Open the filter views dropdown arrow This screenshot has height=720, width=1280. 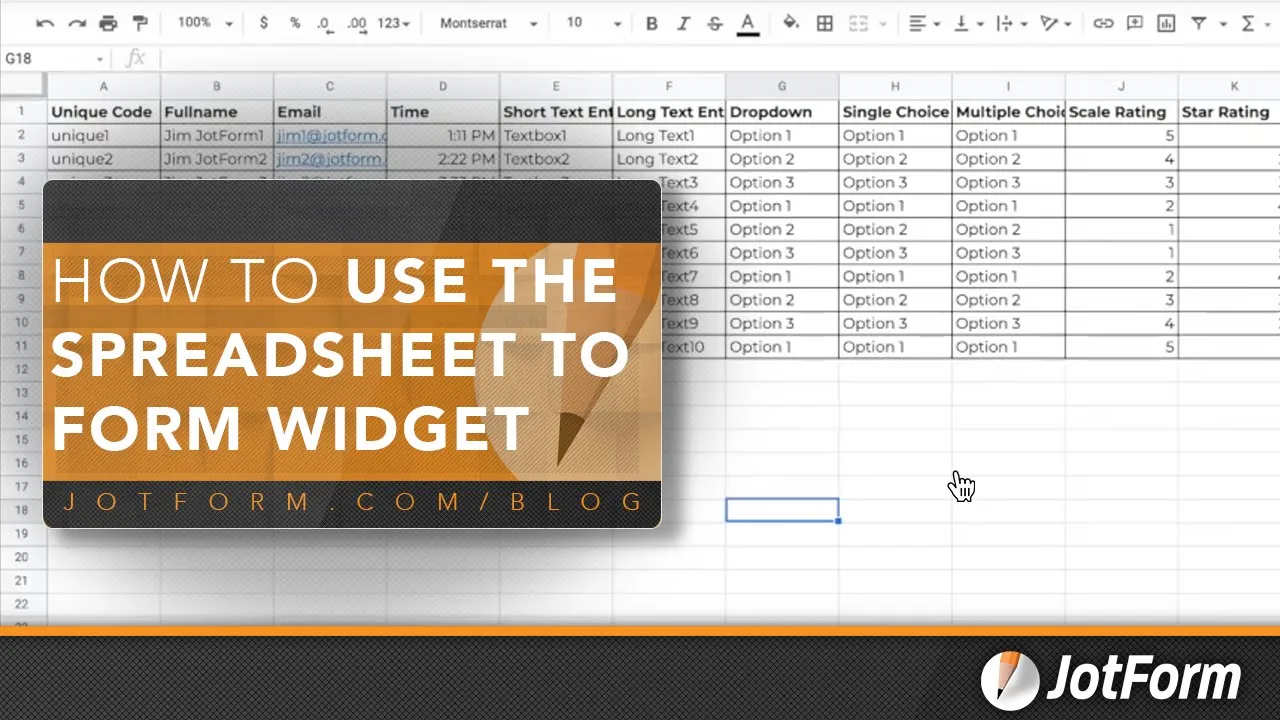[1223, 24]
